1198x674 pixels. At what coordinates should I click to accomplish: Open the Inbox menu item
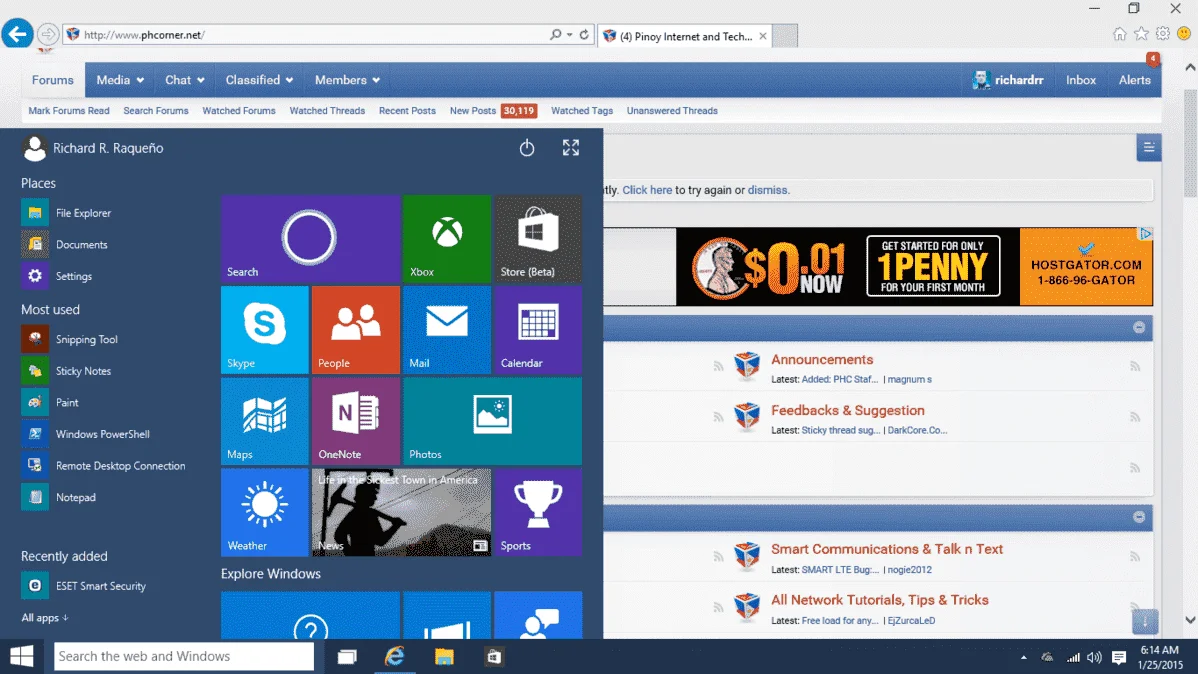[1080, 80]
